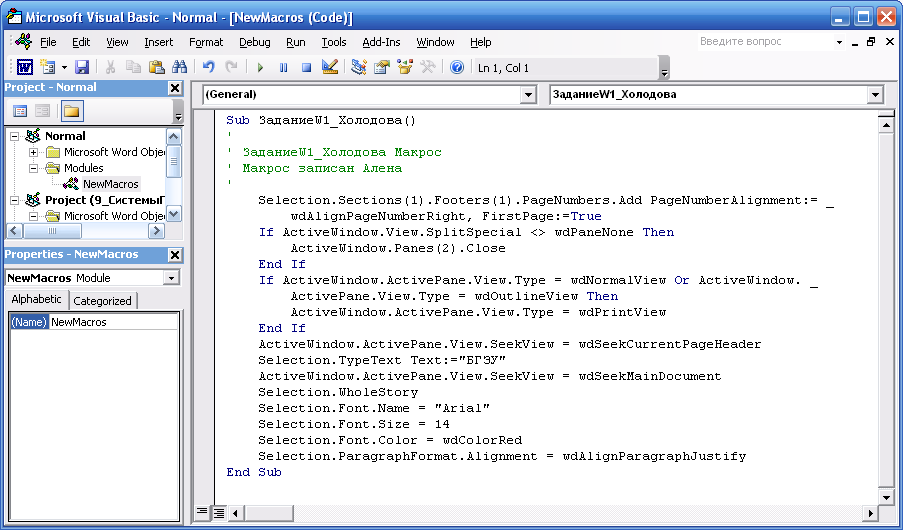The height and width of the screenshot is (530, 903).
Task: Open the Insert object dropdown arrow
Action: [x=64, y=67]
